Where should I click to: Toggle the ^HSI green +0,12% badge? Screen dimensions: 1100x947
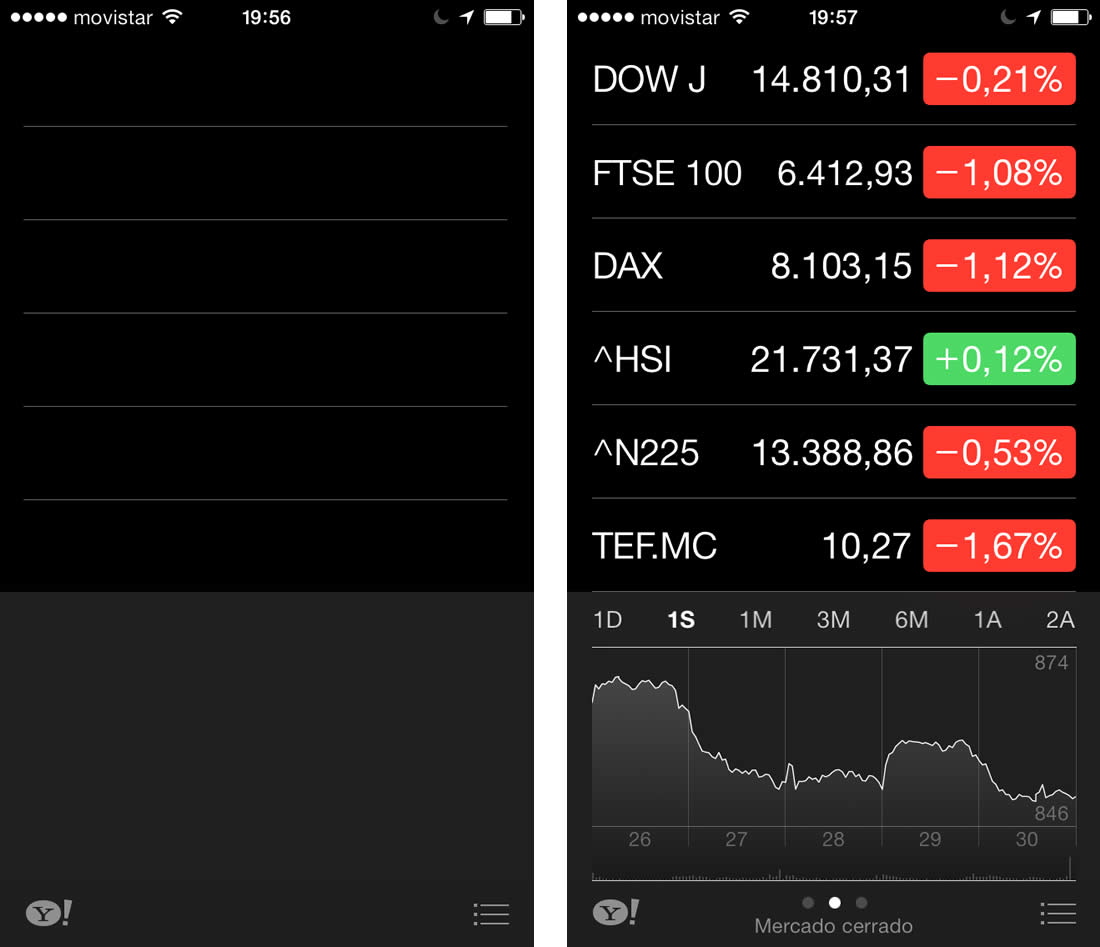pyautogui.click(x=998, y=359)
